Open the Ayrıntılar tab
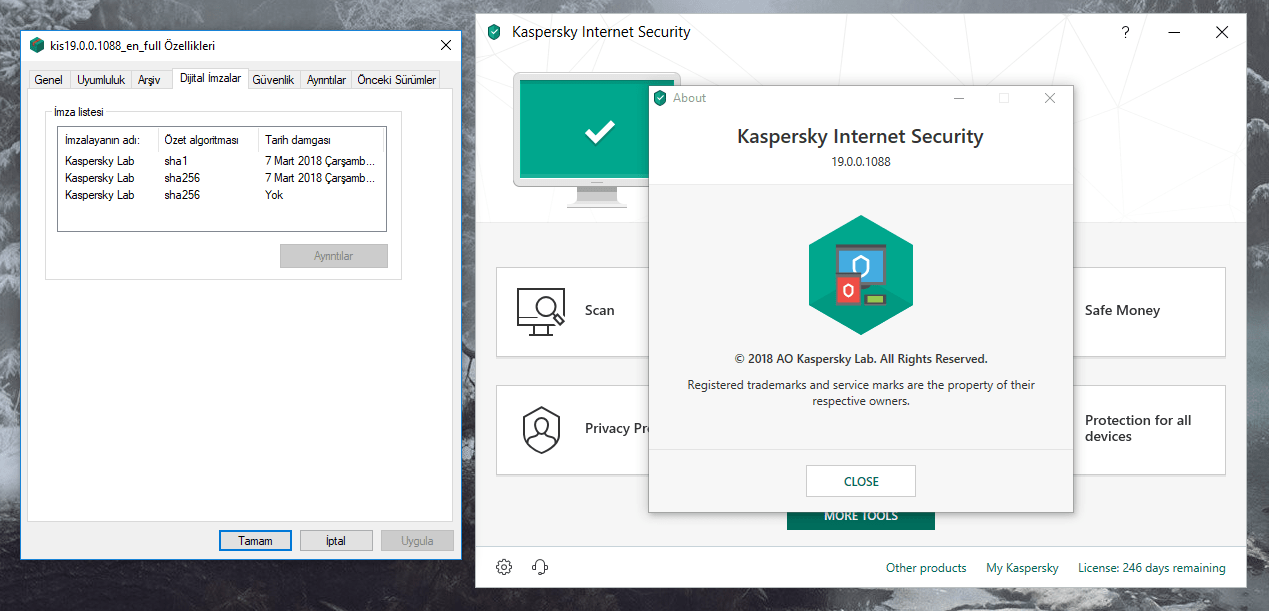The image size is (1269, 611). point(326,80)
